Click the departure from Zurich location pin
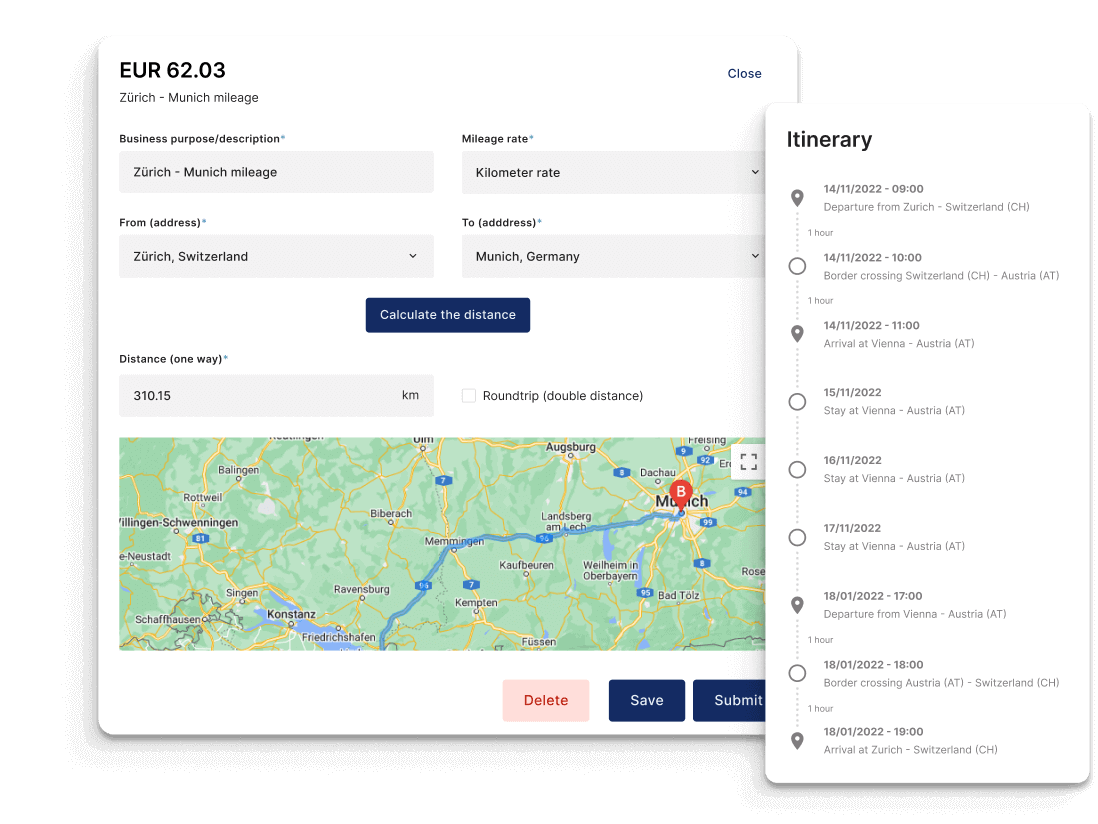Viewport: 1098px width, 824px height. pos(797,197)
